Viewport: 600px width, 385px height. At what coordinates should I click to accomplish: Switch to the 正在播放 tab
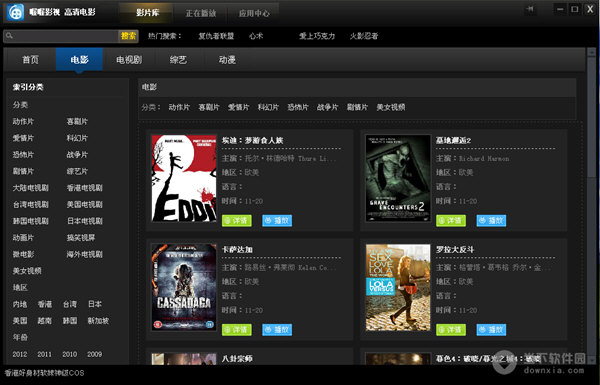pyautogui.click(x=201, y=13)
